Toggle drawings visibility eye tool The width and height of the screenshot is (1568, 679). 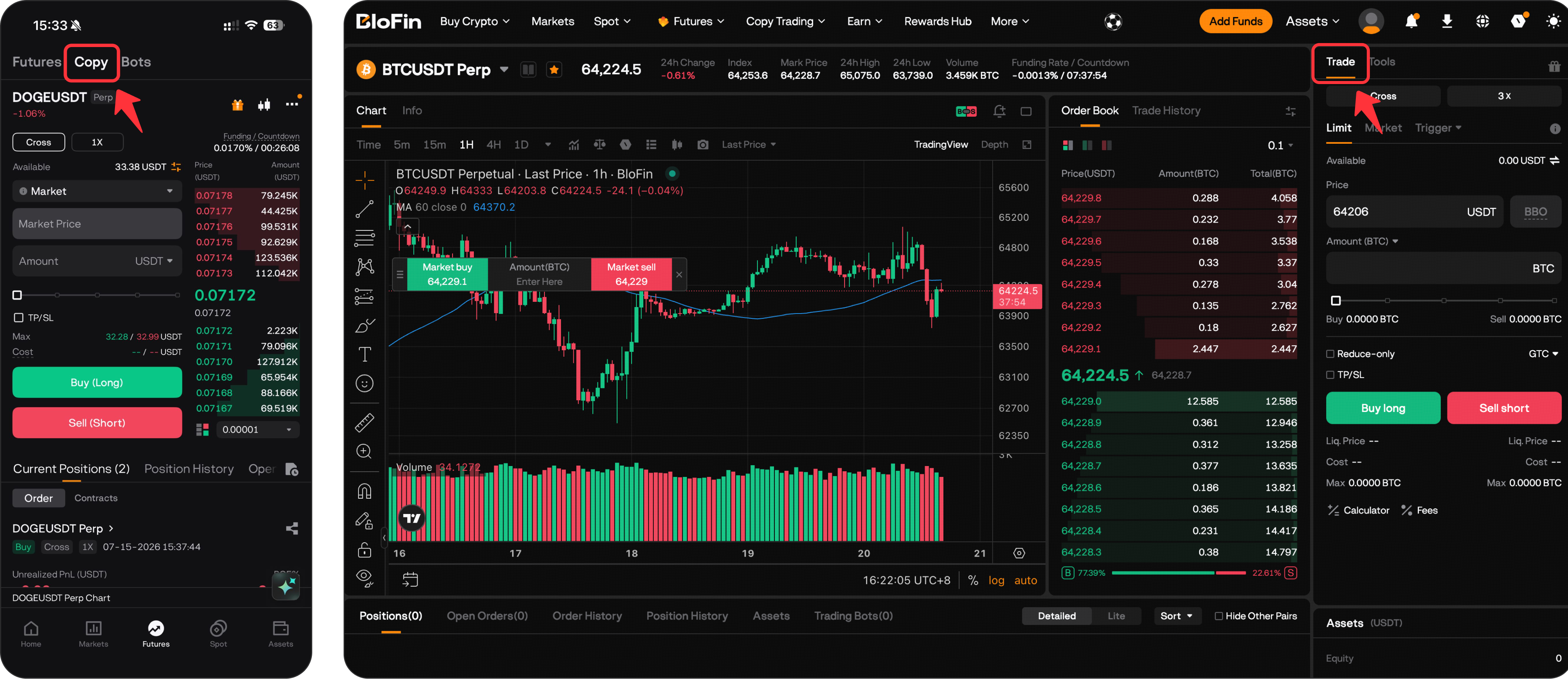365,578
